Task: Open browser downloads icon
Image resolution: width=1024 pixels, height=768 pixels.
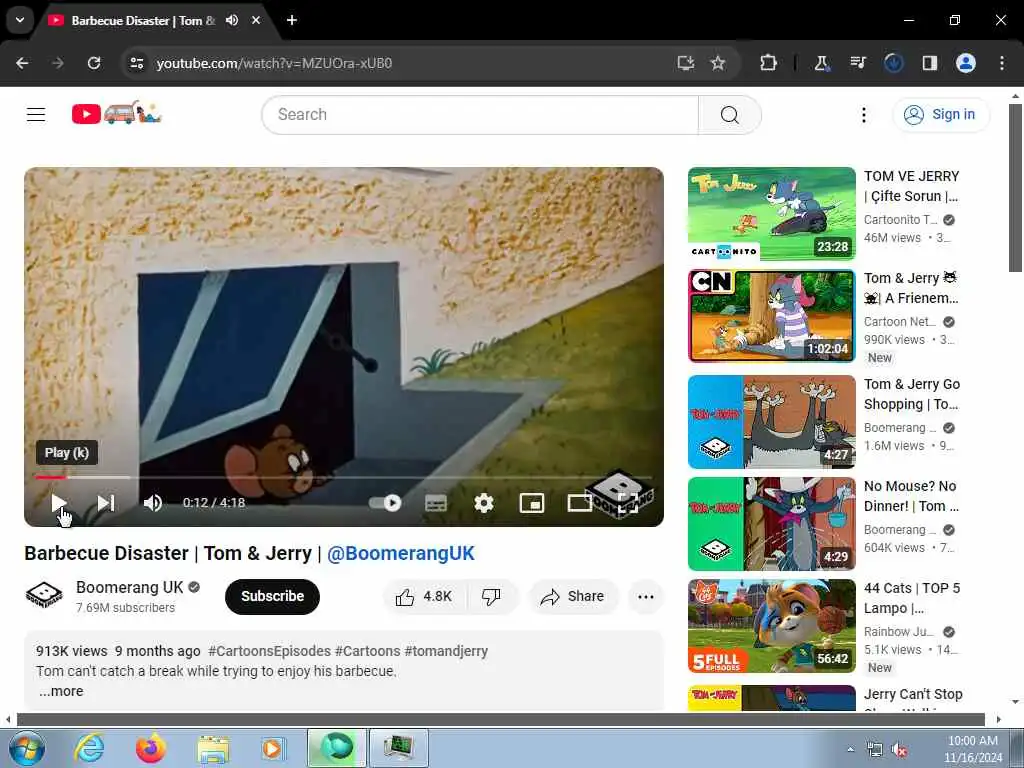Action: (893, 63)
